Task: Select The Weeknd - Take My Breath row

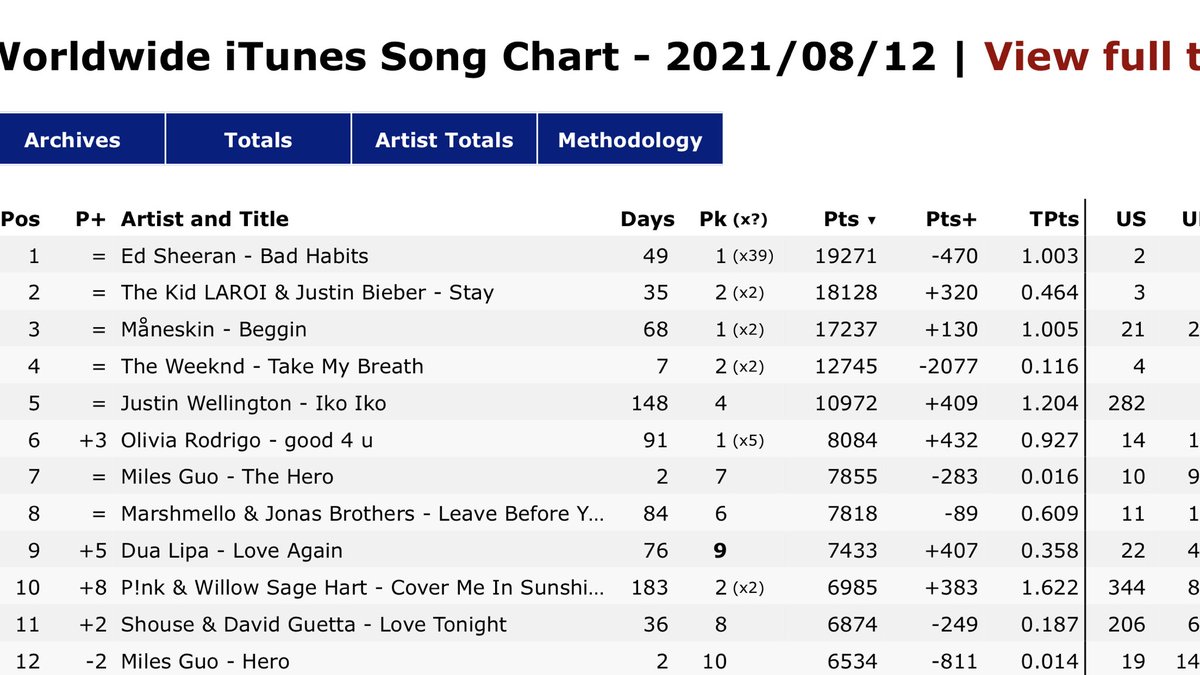Action: [600, 366]
